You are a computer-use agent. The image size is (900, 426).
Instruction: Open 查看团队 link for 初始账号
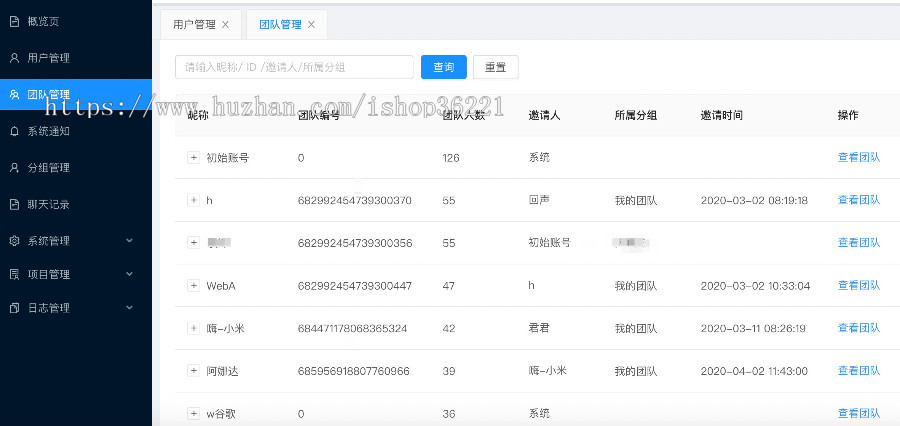click(x=859, y=157)
